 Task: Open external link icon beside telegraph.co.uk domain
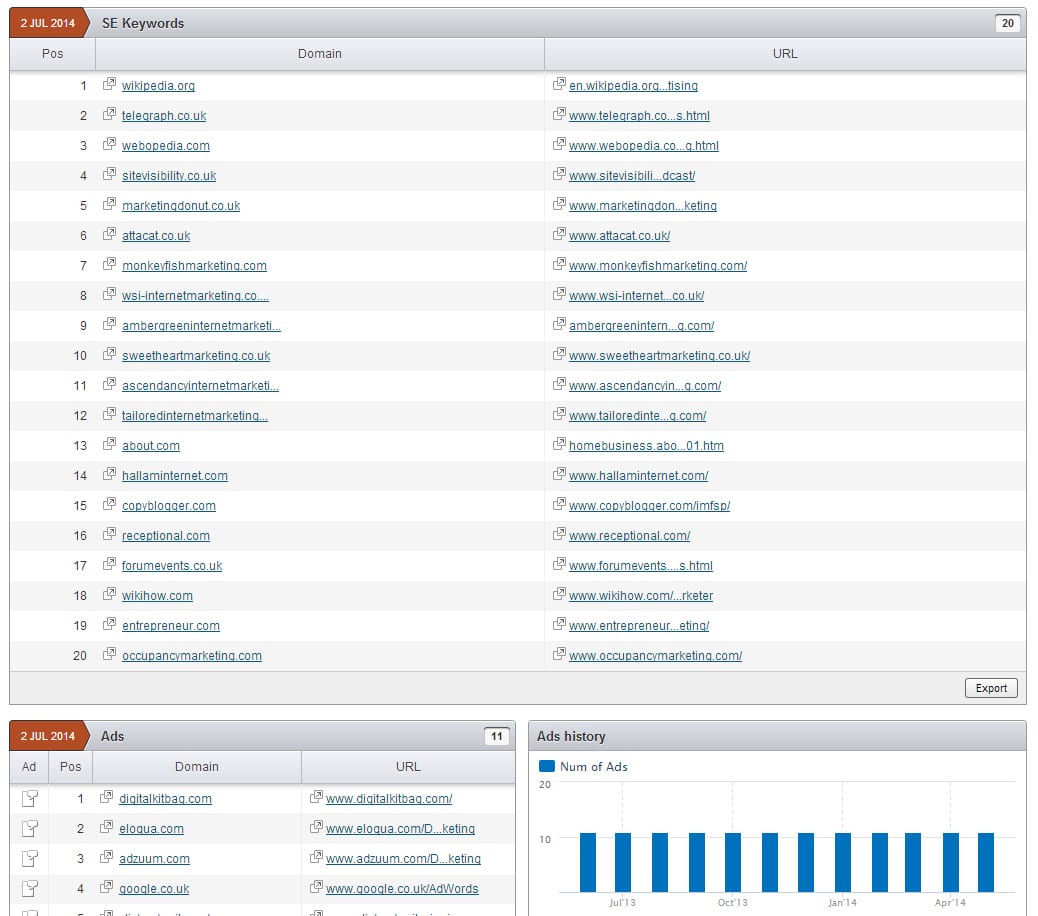click(109, 114)
